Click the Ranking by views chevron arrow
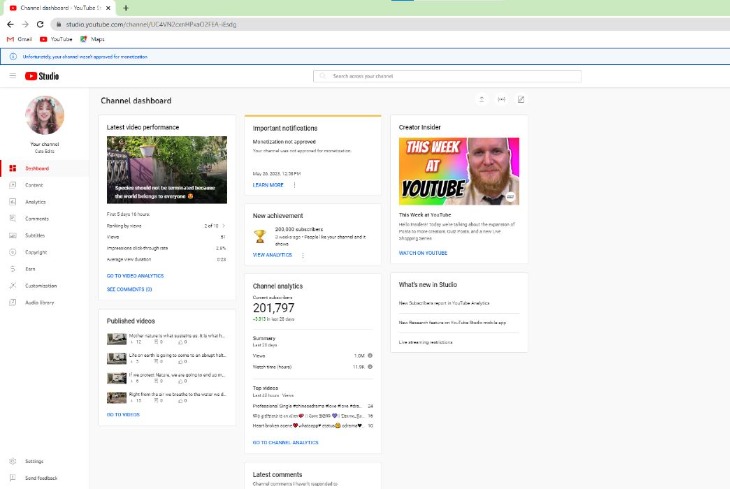The image size is (730, 489). (x=224, y=225)
